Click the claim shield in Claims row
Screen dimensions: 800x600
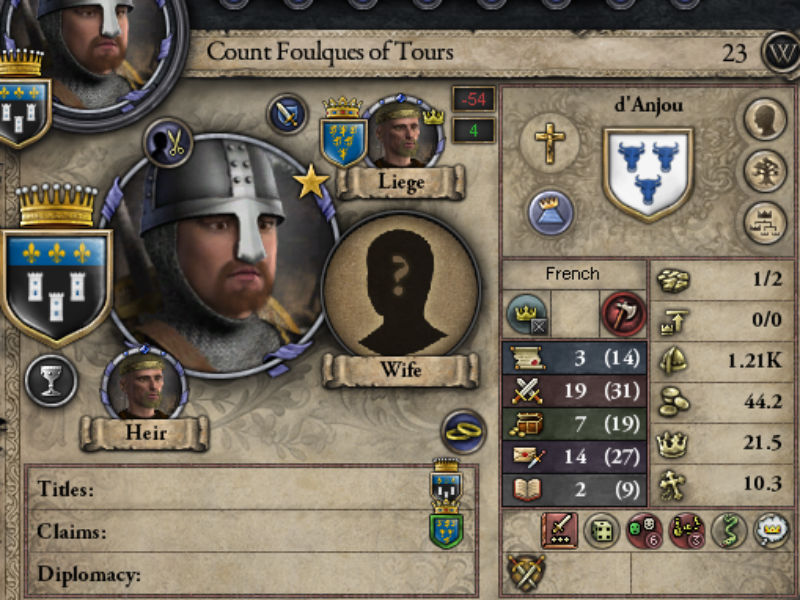(446, 526)
